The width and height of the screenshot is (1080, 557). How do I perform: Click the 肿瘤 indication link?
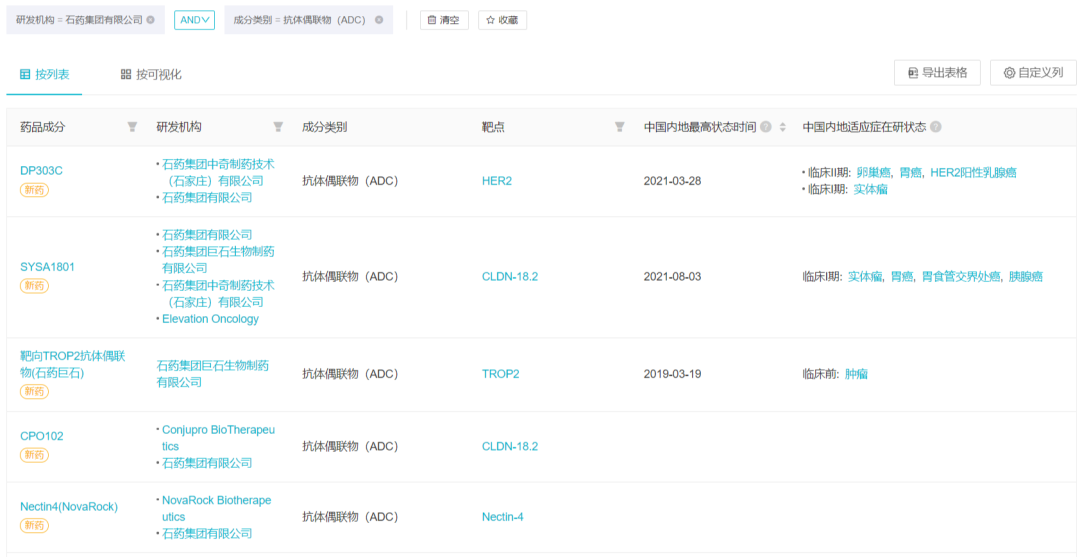[856, 375]
